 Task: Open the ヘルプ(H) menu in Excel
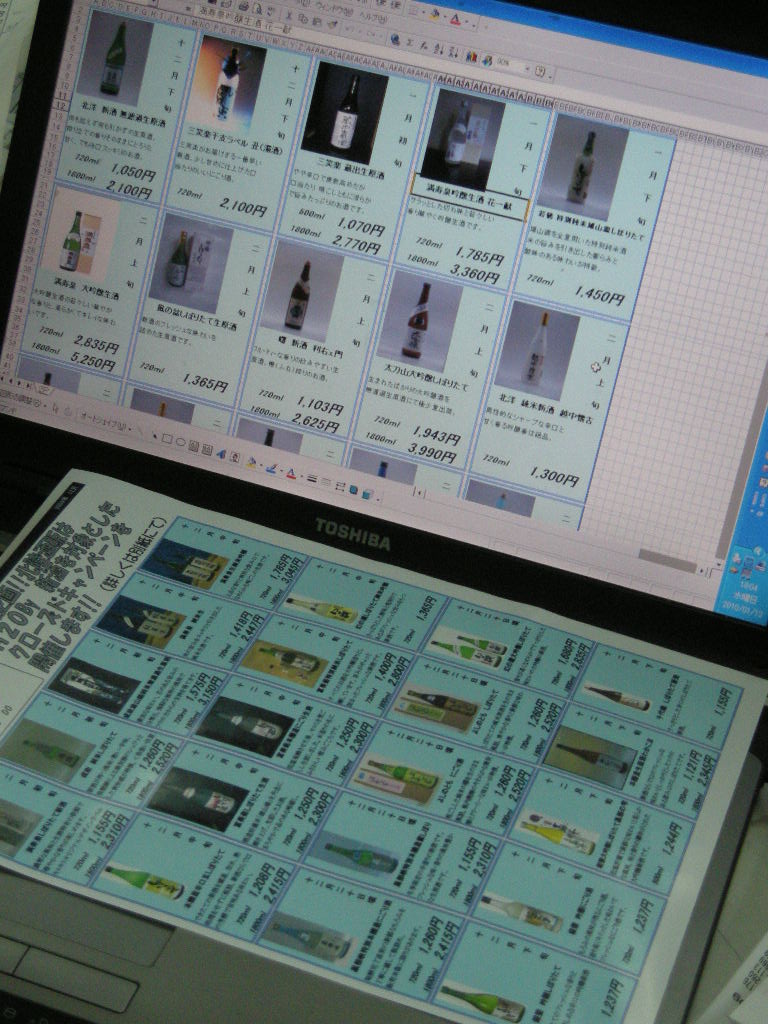[x=375, y=18]
